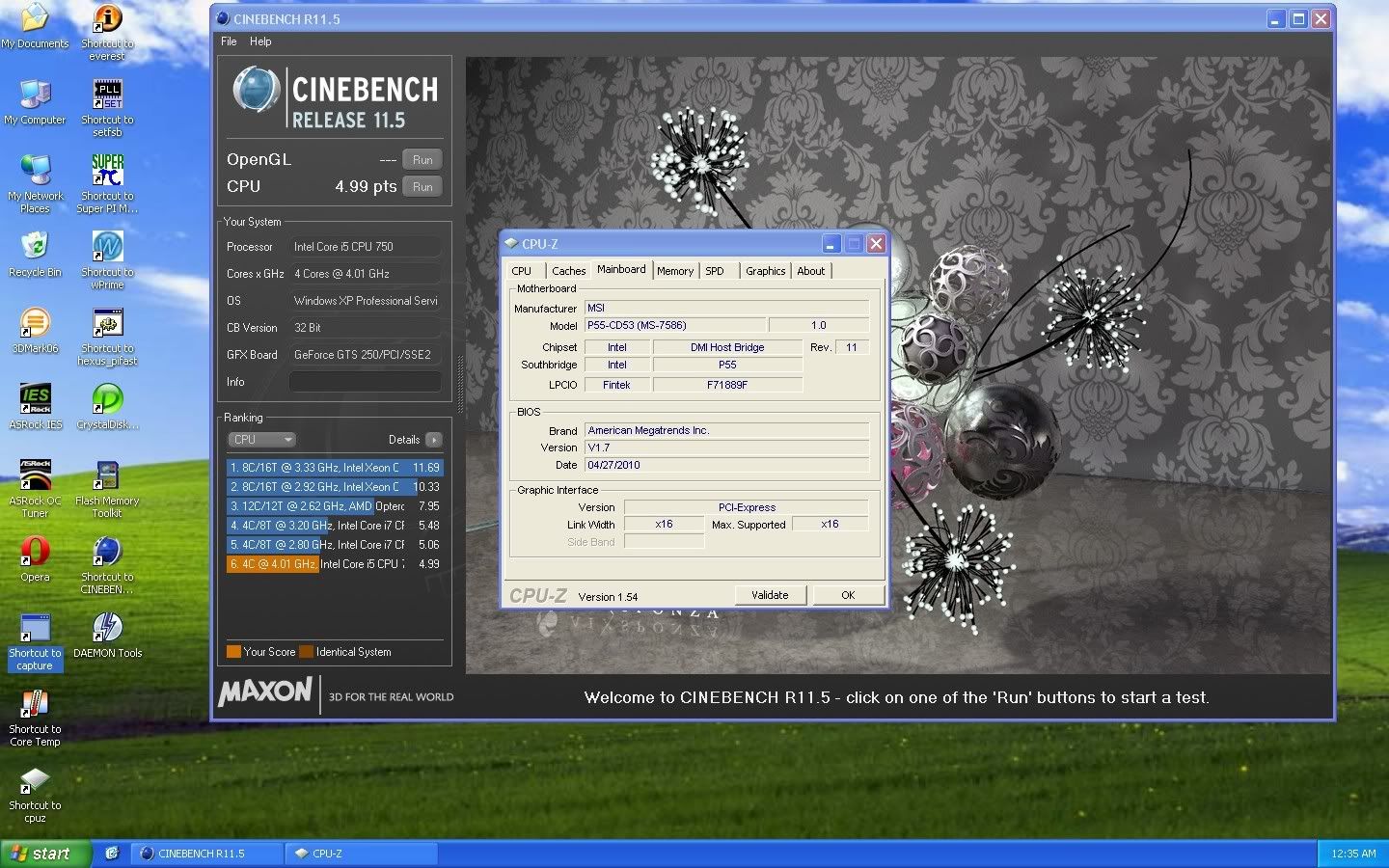Click the American Megatrends Inc. brand field
The image size is (1389, 868).
pyautogui.click(x=726, y=430)
